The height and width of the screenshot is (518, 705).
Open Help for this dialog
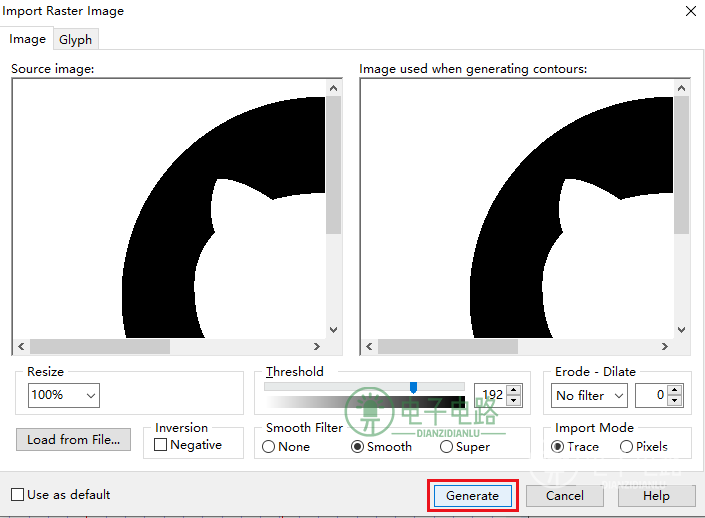point(656,496)
